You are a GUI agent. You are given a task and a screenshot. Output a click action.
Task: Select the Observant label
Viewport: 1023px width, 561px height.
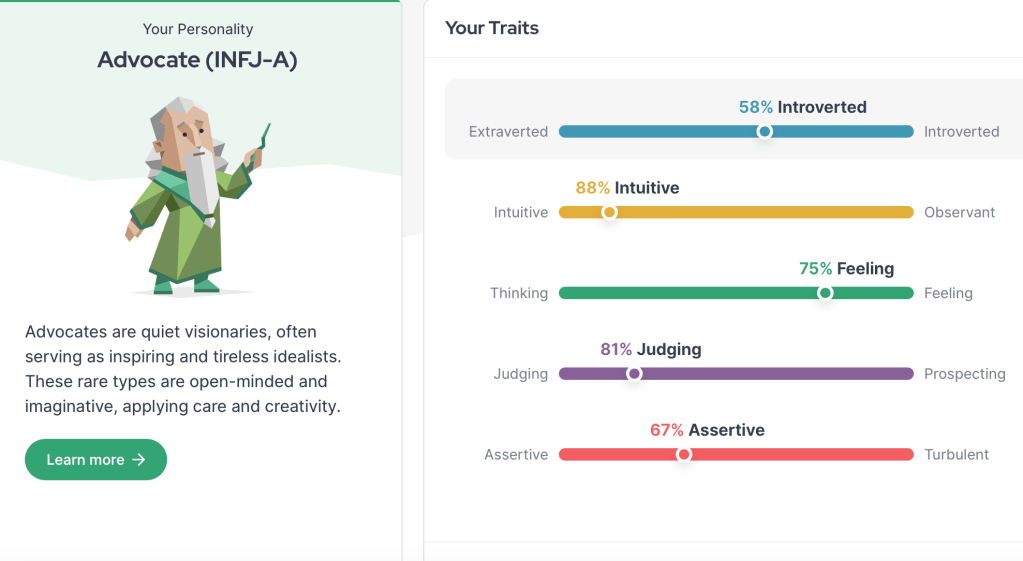[960, 212]
